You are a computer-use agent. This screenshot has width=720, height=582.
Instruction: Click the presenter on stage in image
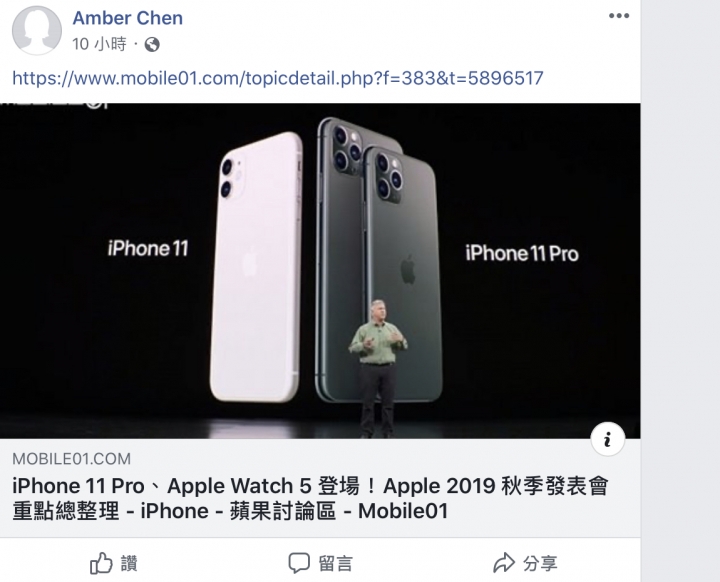(378, 368)
